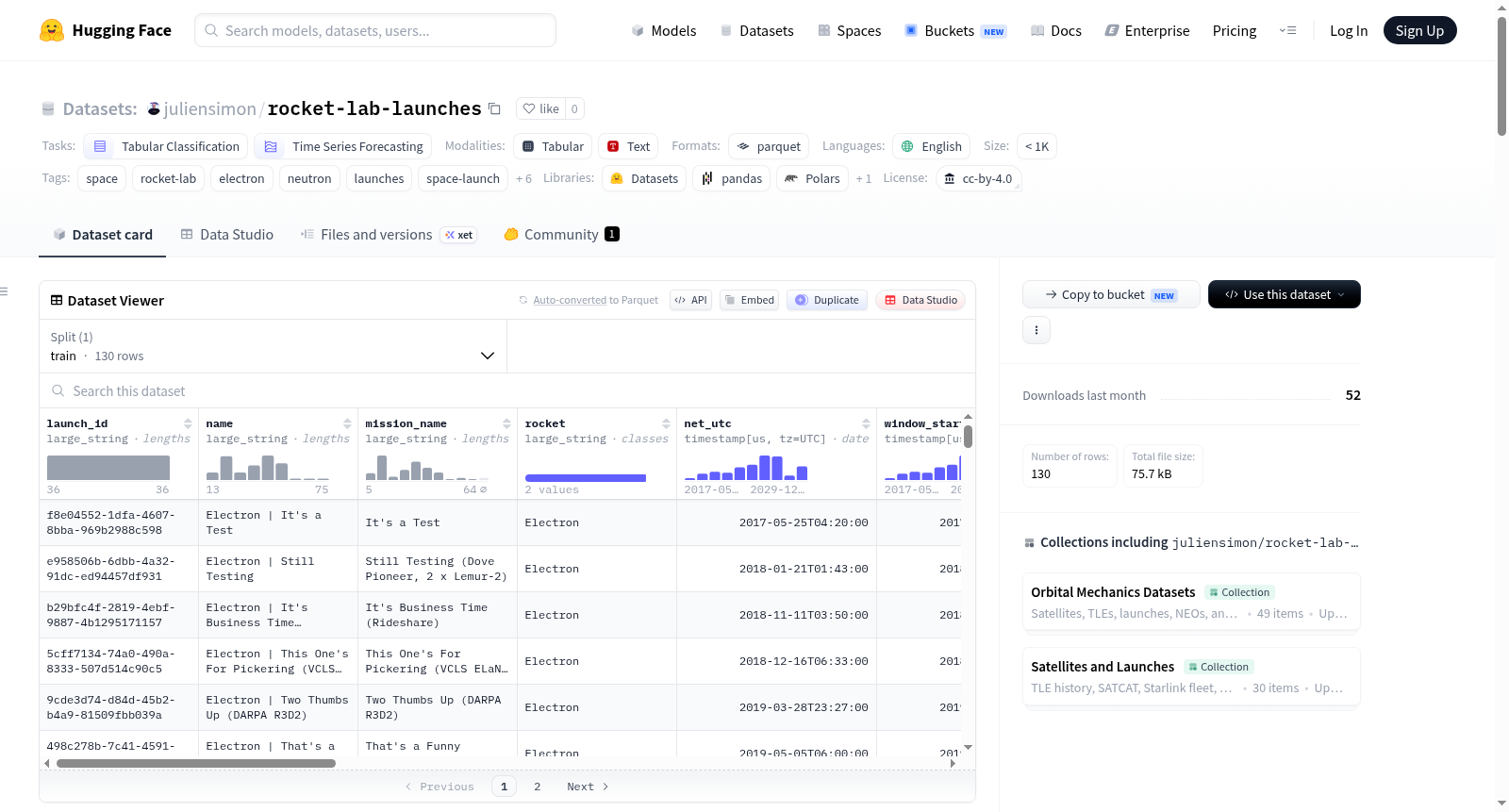
Task: Click the Time Series Forecasting task tag
Action: pos(343,146)
